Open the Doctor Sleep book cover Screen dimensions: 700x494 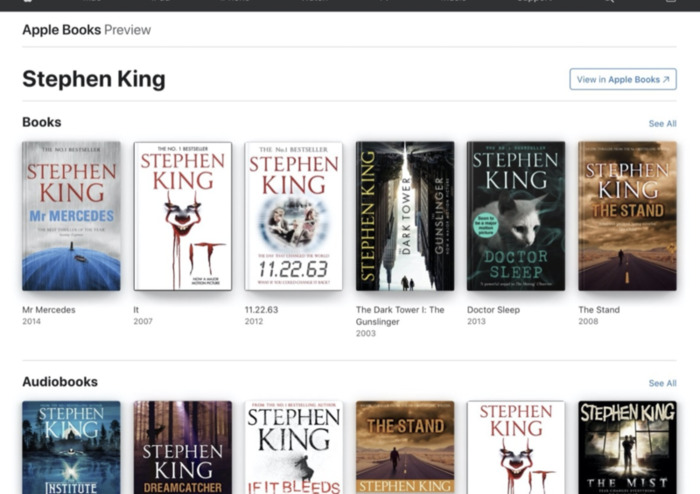tap(515, 215)
